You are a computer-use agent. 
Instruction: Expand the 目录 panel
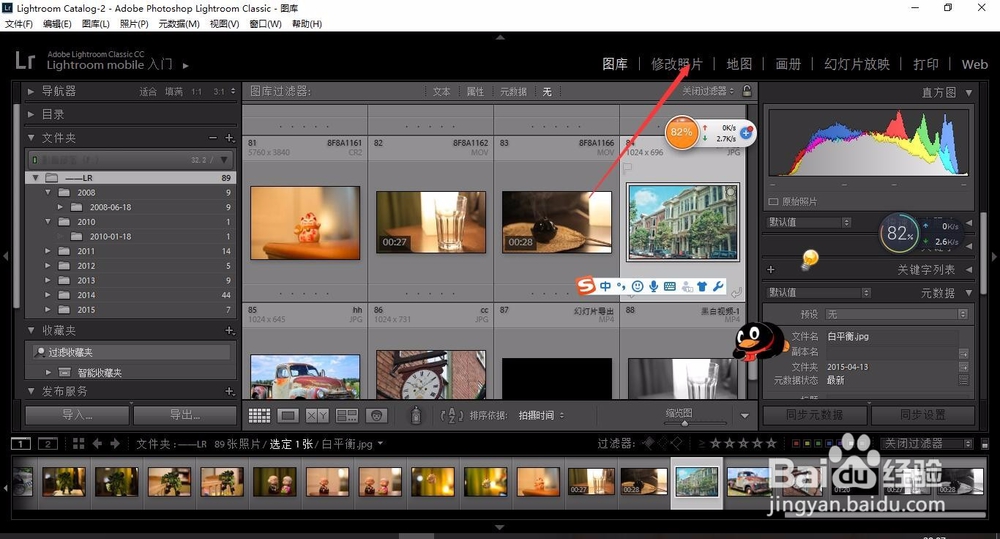[x=31, y=114]
